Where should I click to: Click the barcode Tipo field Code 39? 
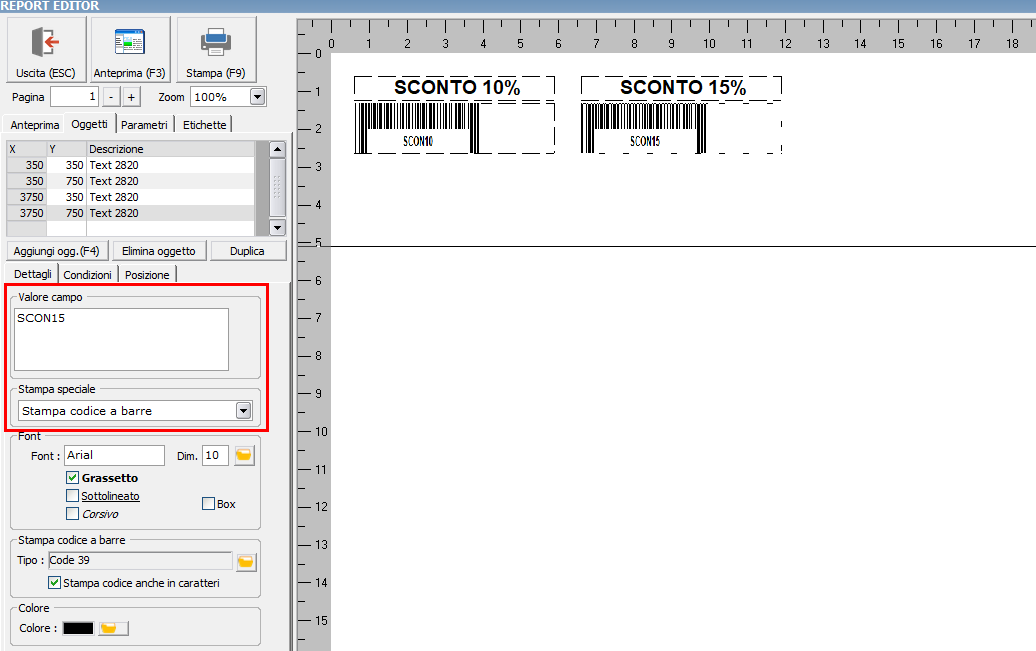point(141,560)
